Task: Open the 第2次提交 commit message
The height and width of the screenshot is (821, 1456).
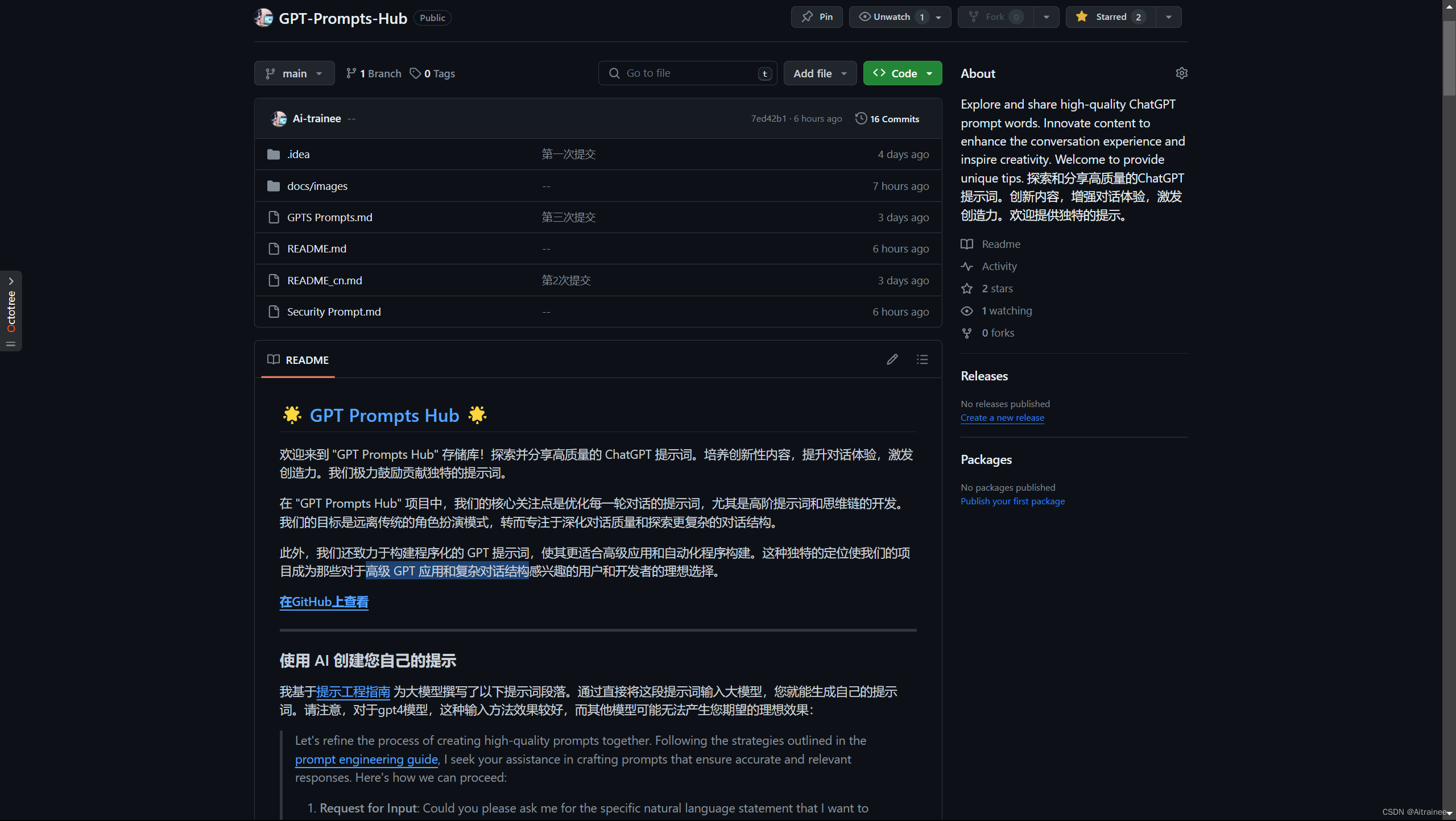Action: pyautogui.click(x=566, y=280)
